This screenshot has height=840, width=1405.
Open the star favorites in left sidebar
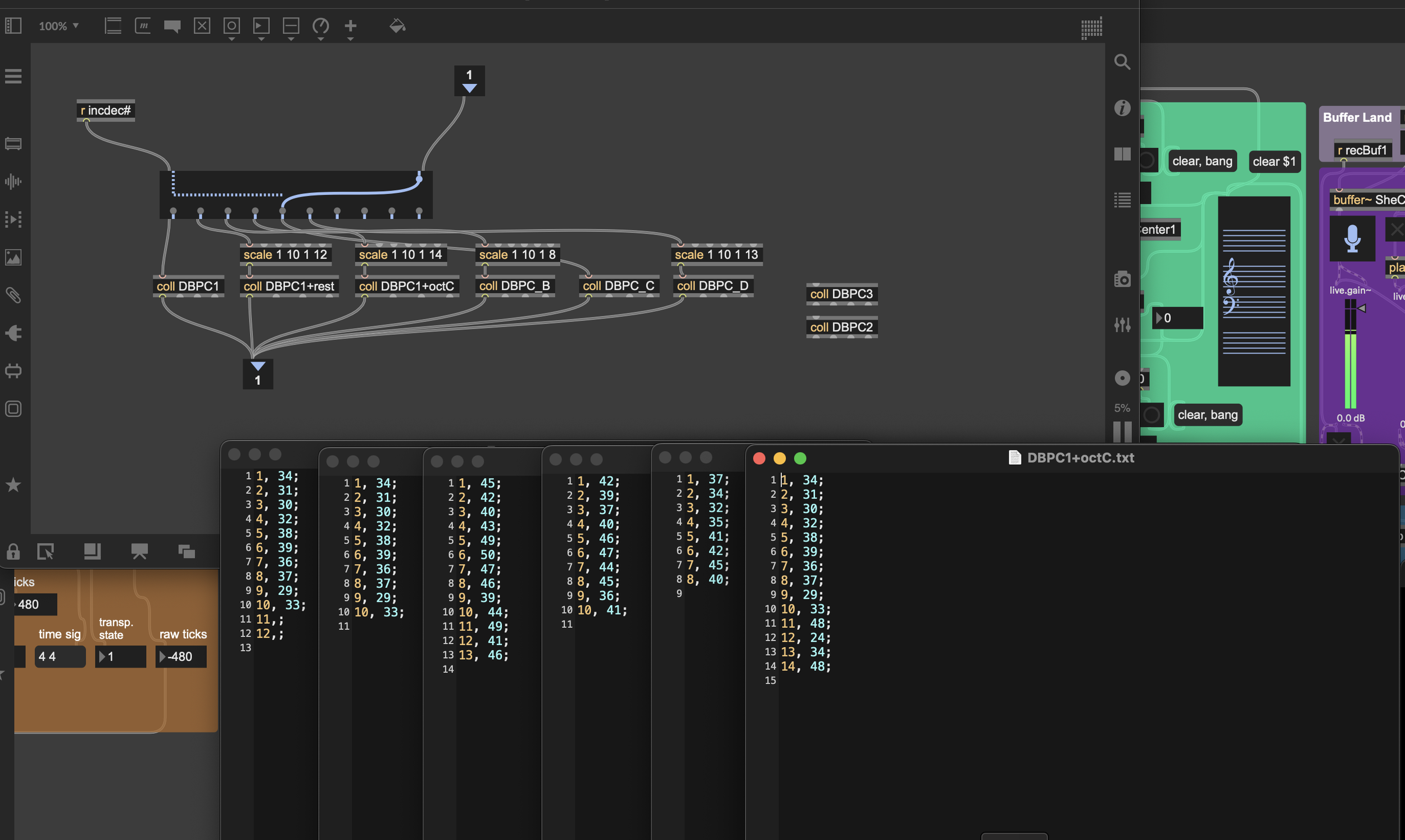(x=13, y=485)
